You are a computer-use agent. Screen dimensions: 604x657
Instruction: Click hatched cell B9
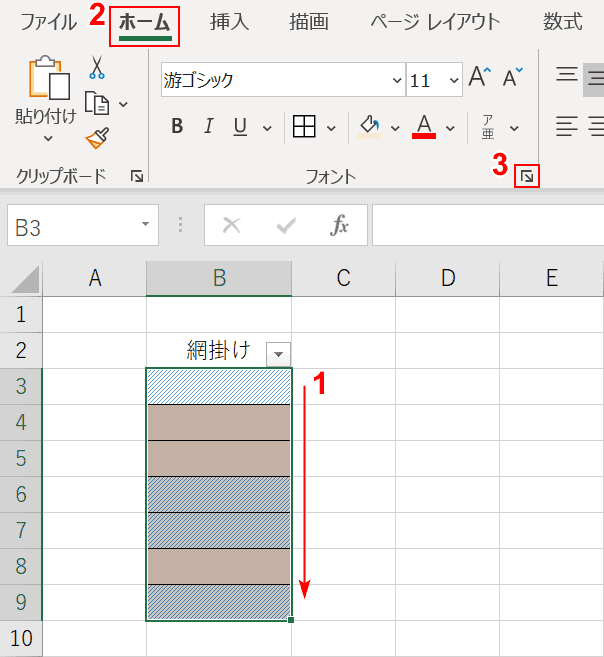coord(219,602)
